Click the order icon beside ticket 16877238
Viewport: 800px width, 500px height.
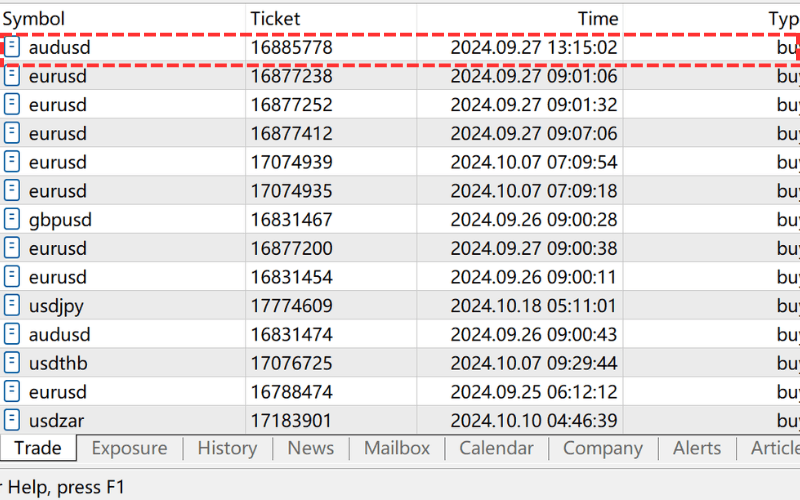tap(13, 76)
